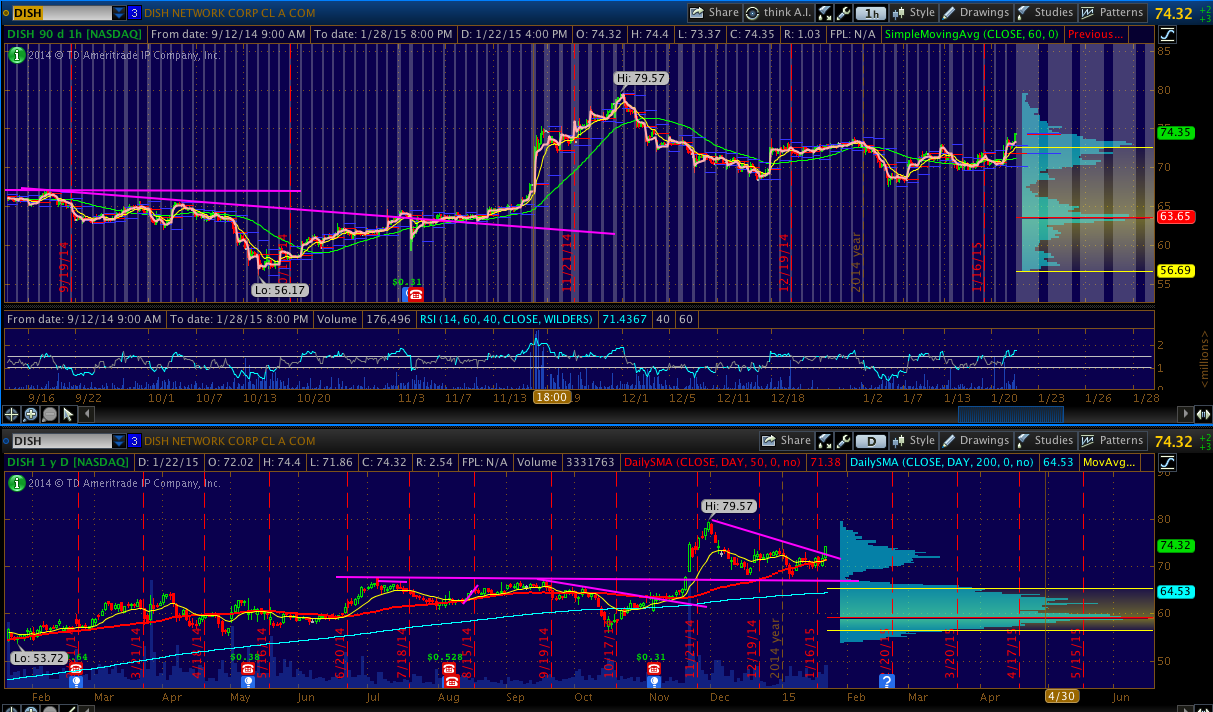1213x712 pixels.
Task: Select the crosshair pan tool below upper chart
Action: pos(12,413)
